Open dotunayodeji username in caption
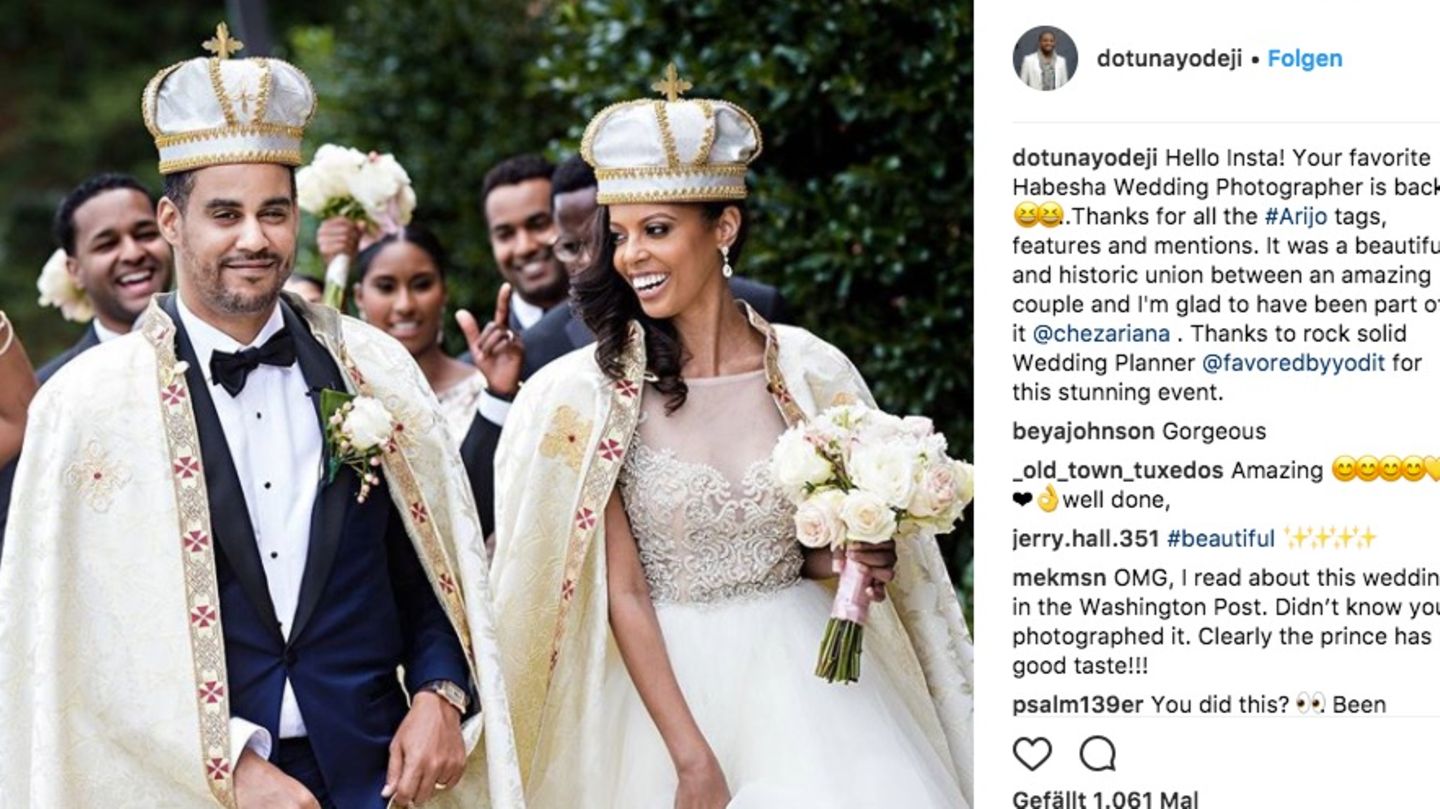1440x809 pixels. point(1085,157)
